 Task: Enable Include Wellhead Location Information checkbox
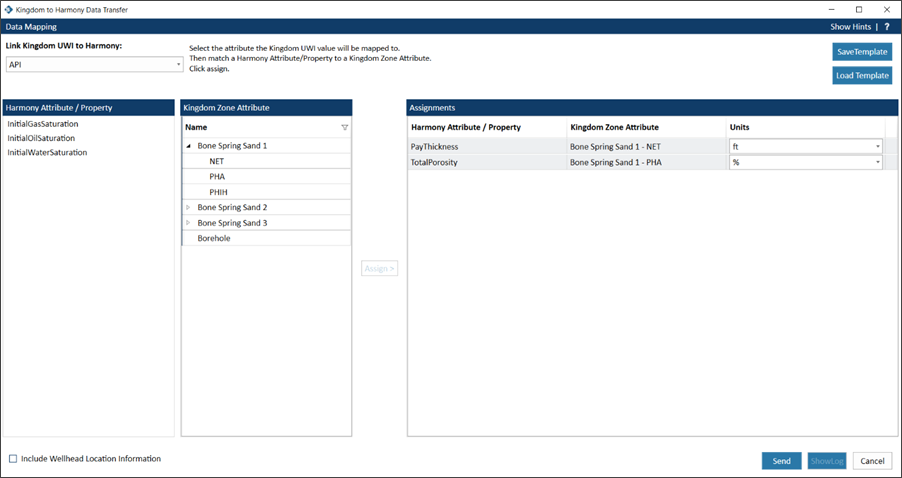13,459
